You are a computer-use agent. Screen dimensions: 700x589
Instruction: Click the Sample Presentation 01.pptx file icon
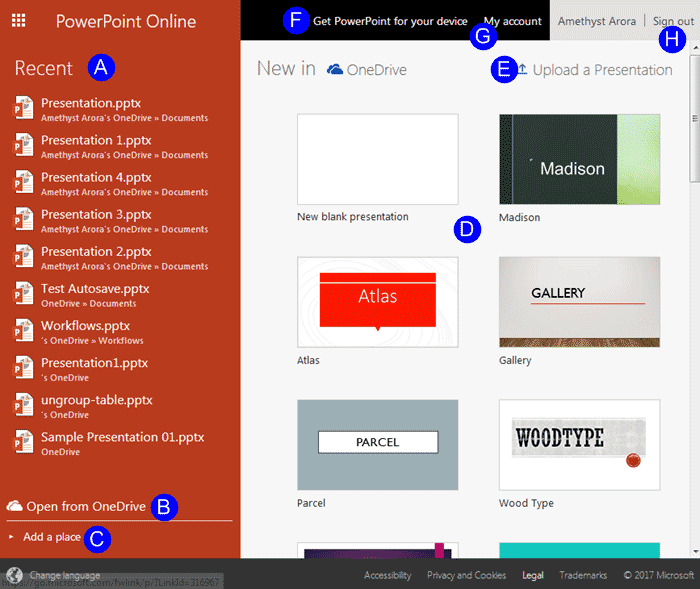click(x=23, y=442)
